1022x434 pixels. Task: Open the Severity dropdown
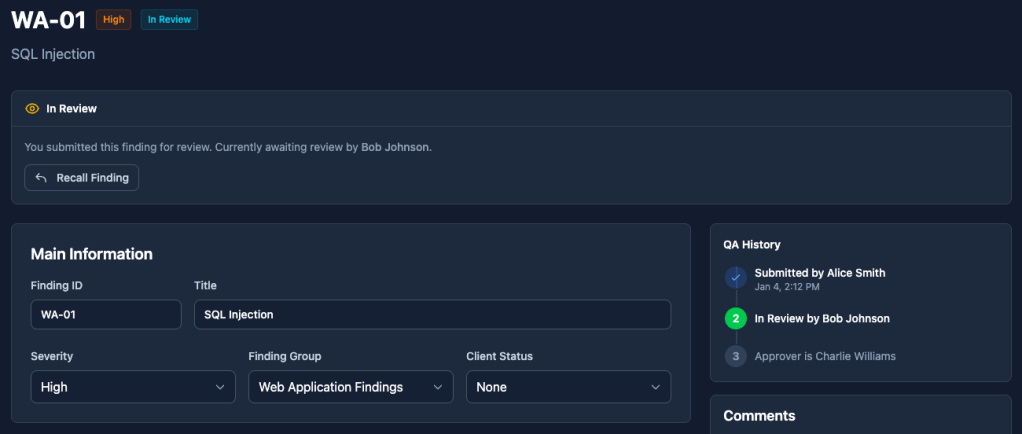point(133,387)
